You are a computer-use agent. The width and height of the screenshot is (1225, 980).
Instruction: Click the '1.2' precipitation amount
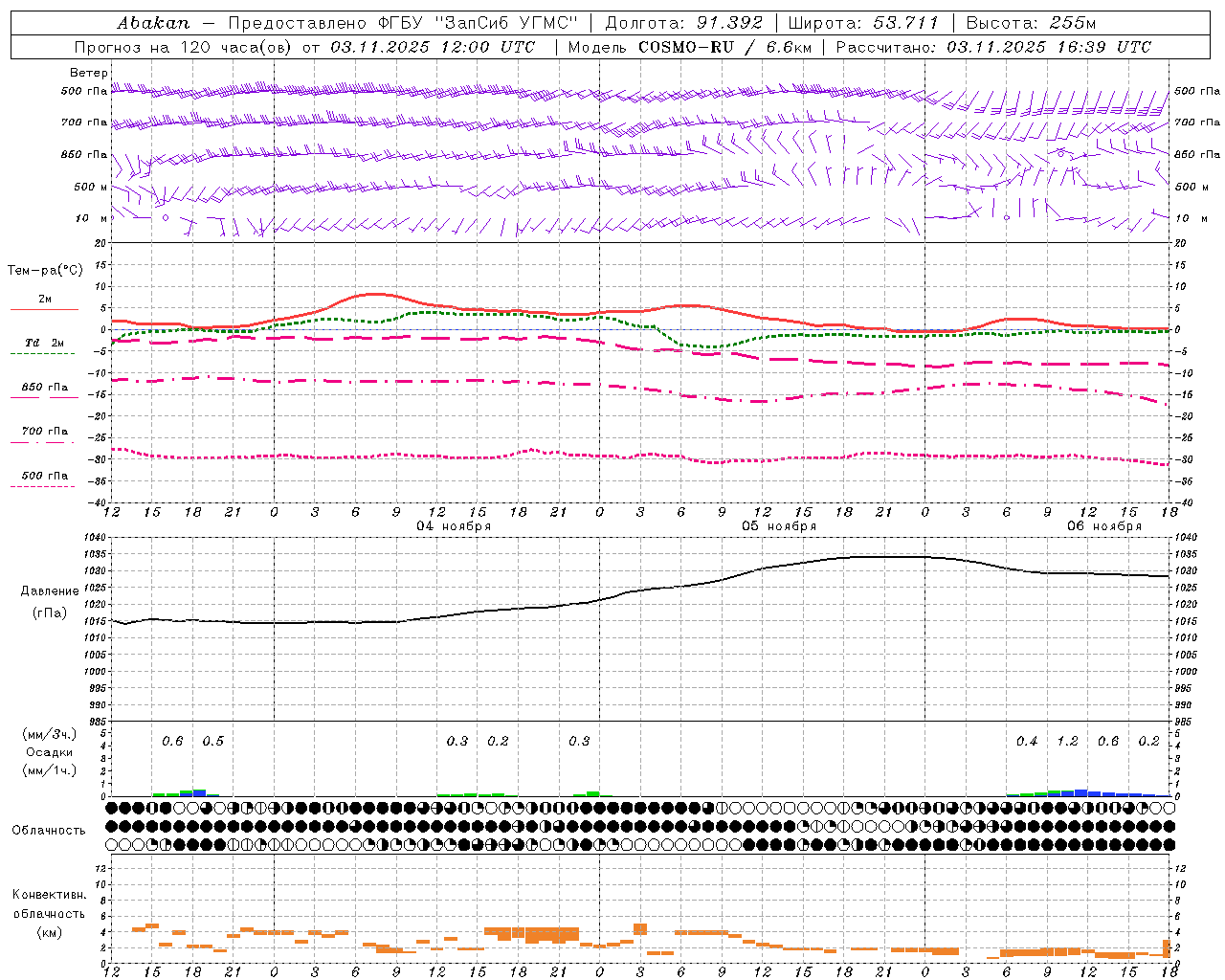pyautogui.click(x=1067, y=742)
